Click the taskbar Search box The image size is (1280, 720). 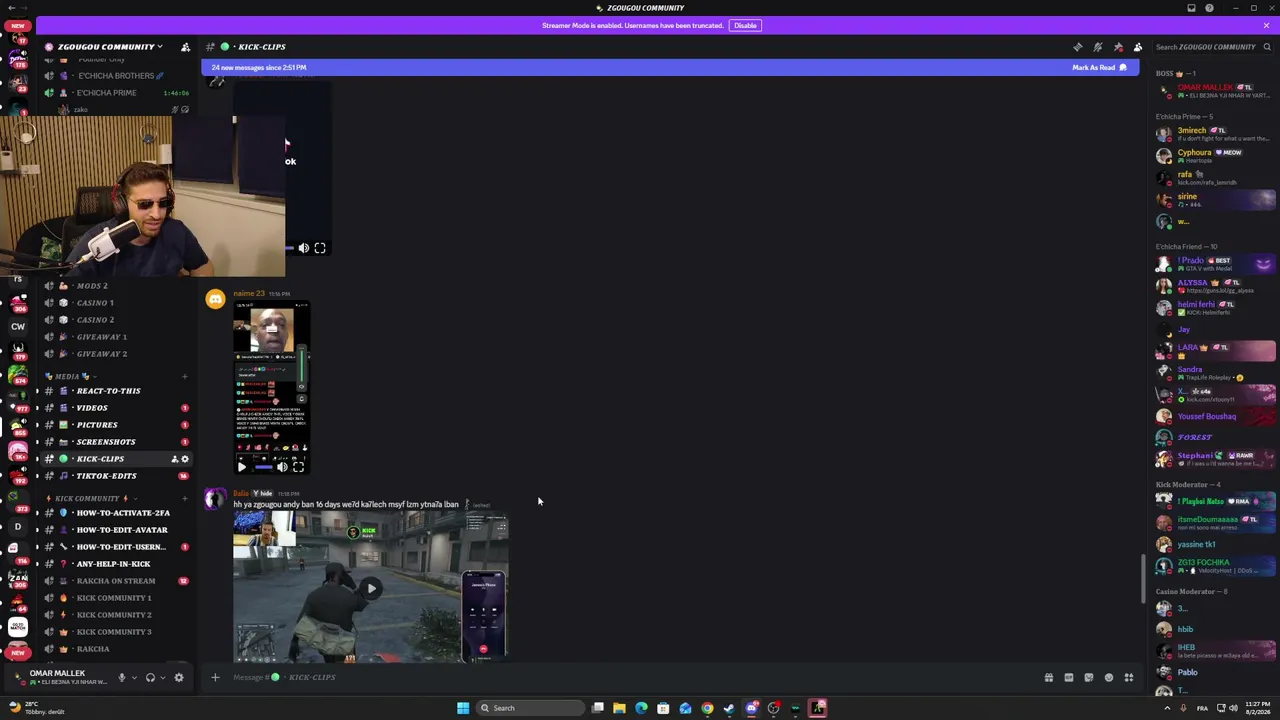[530, 708]
